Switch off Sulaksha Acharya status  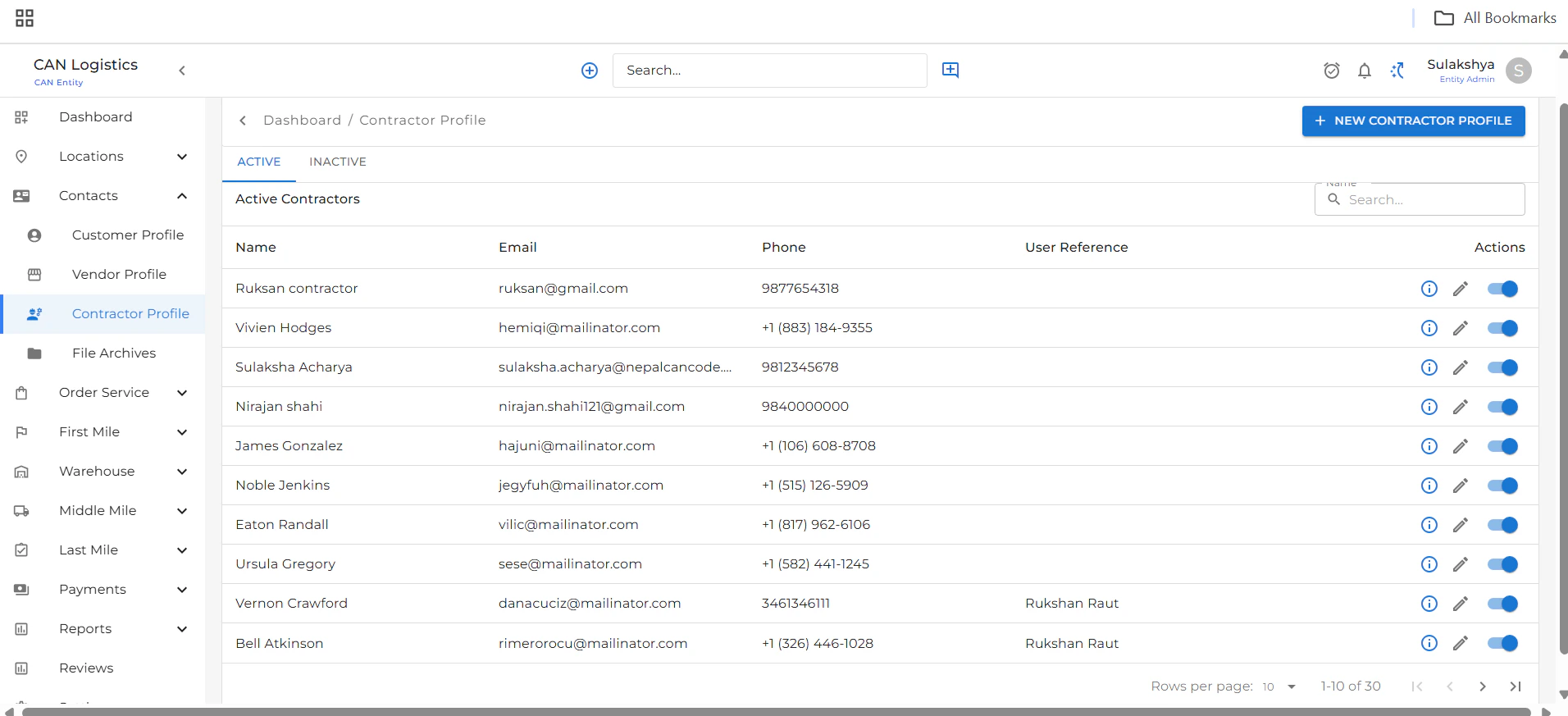coord(1502,367)
